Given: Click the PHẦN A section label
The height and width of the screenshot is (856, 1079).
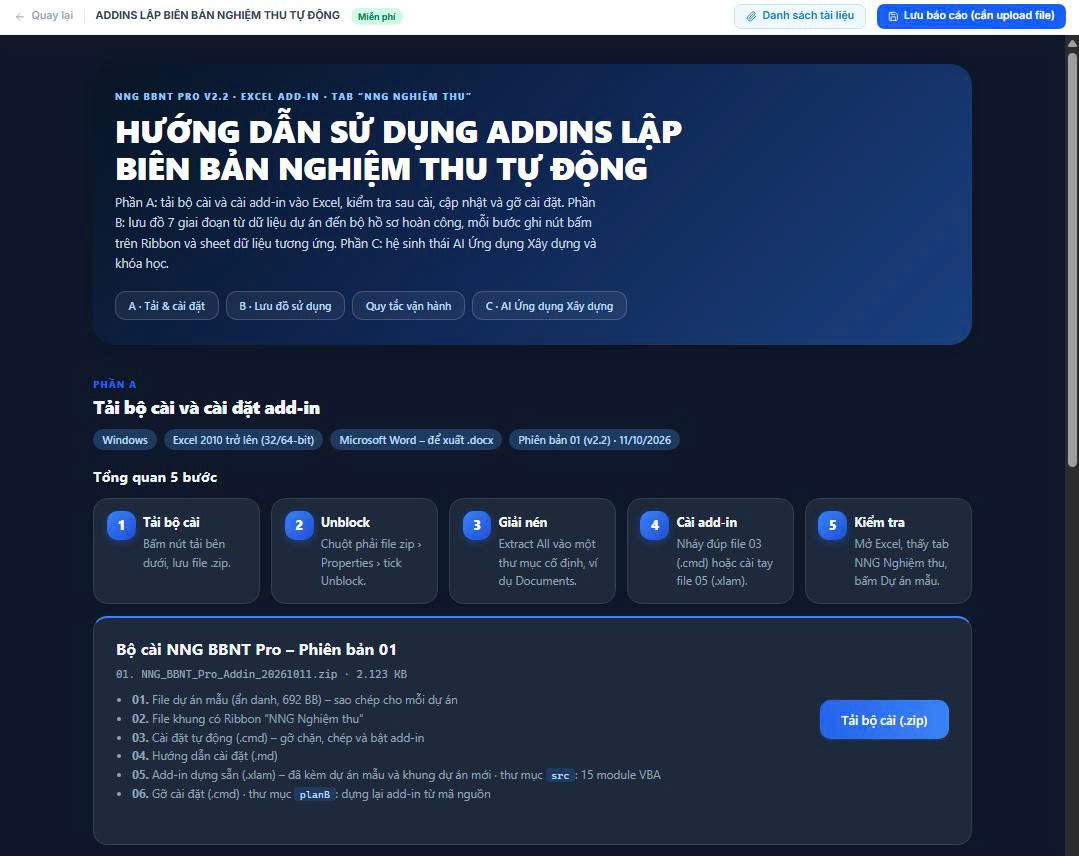Looking at the screenshot, I should coord(115,385).
